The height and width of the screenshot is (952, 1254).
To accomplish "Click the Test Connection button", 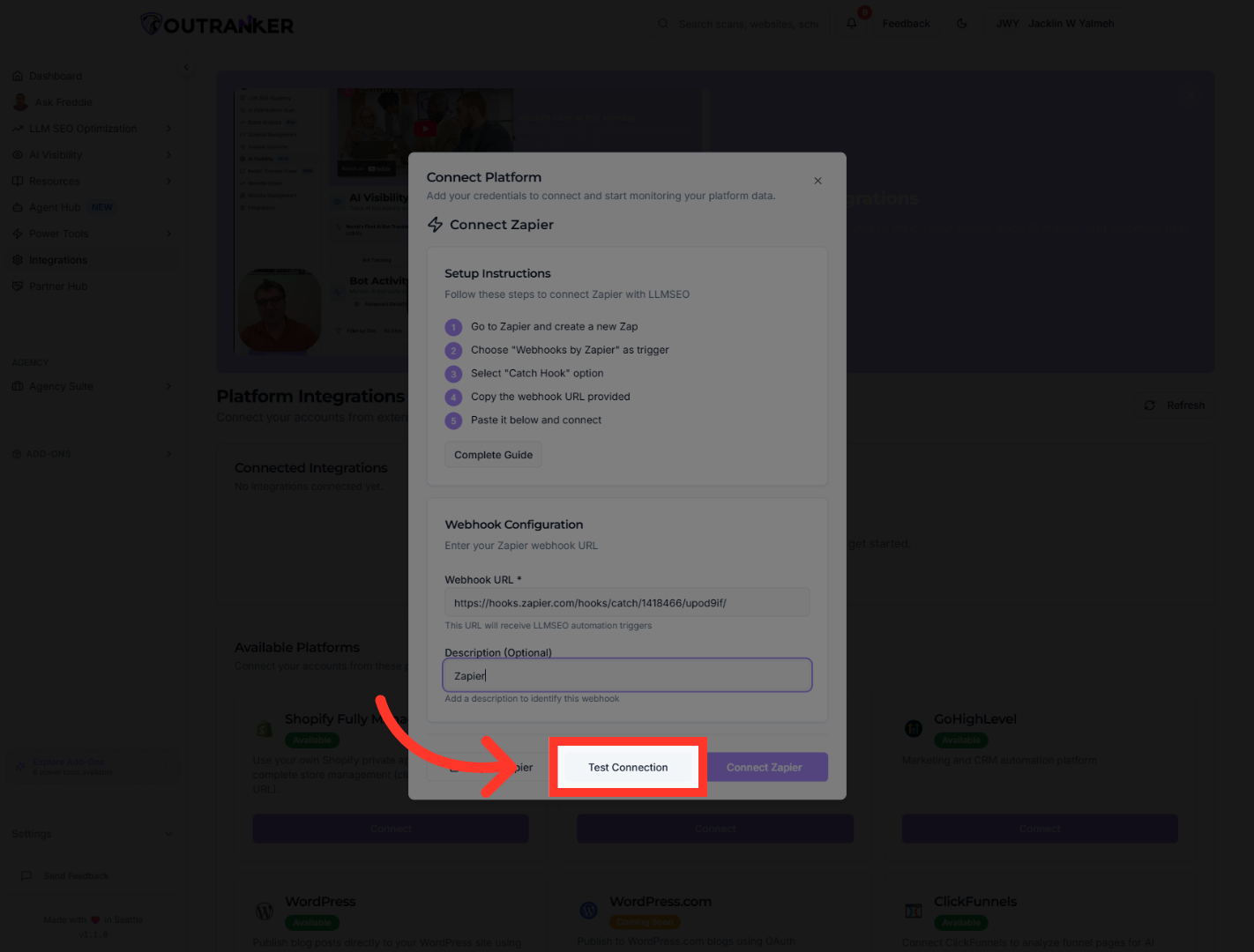I will click(x=628, y=767).
